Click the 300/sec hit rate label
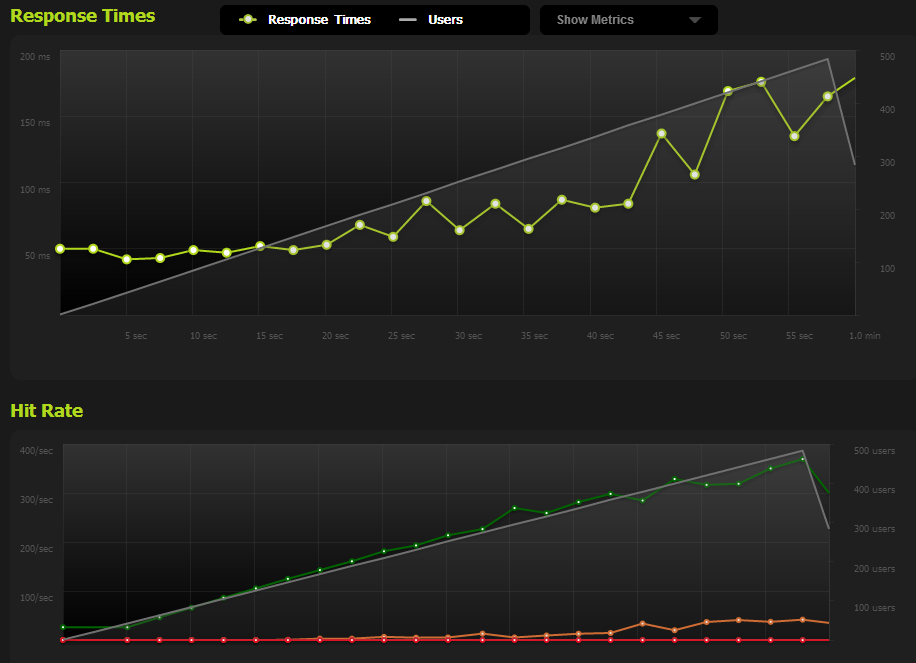 36,500
